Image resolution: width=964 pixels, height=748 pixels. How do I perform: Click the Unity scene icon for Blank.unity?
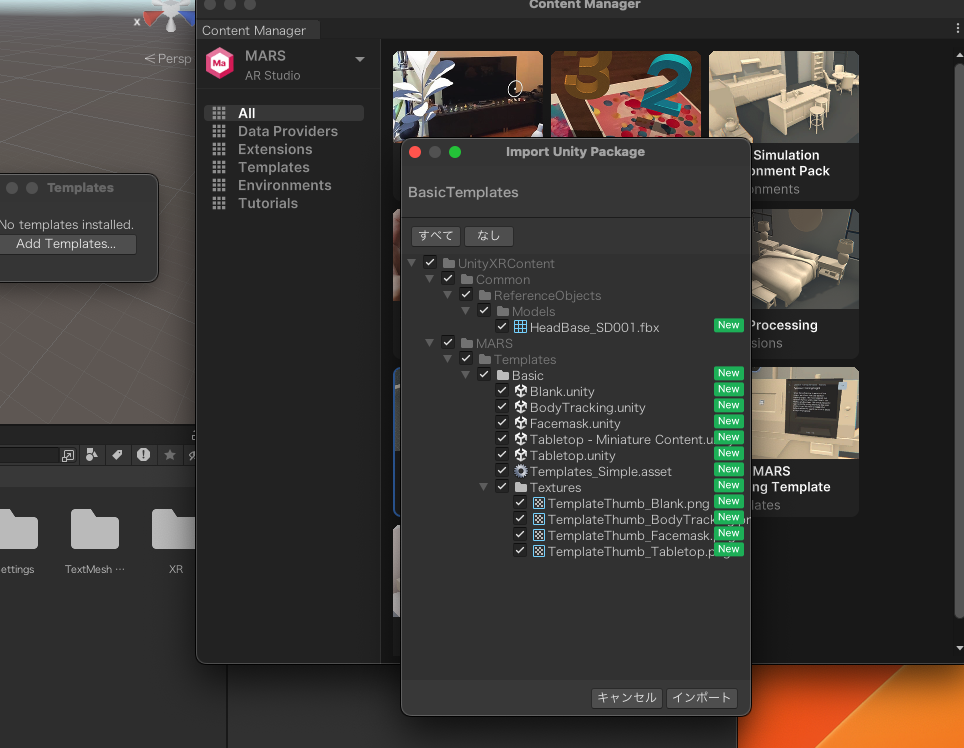pos(520,391)
